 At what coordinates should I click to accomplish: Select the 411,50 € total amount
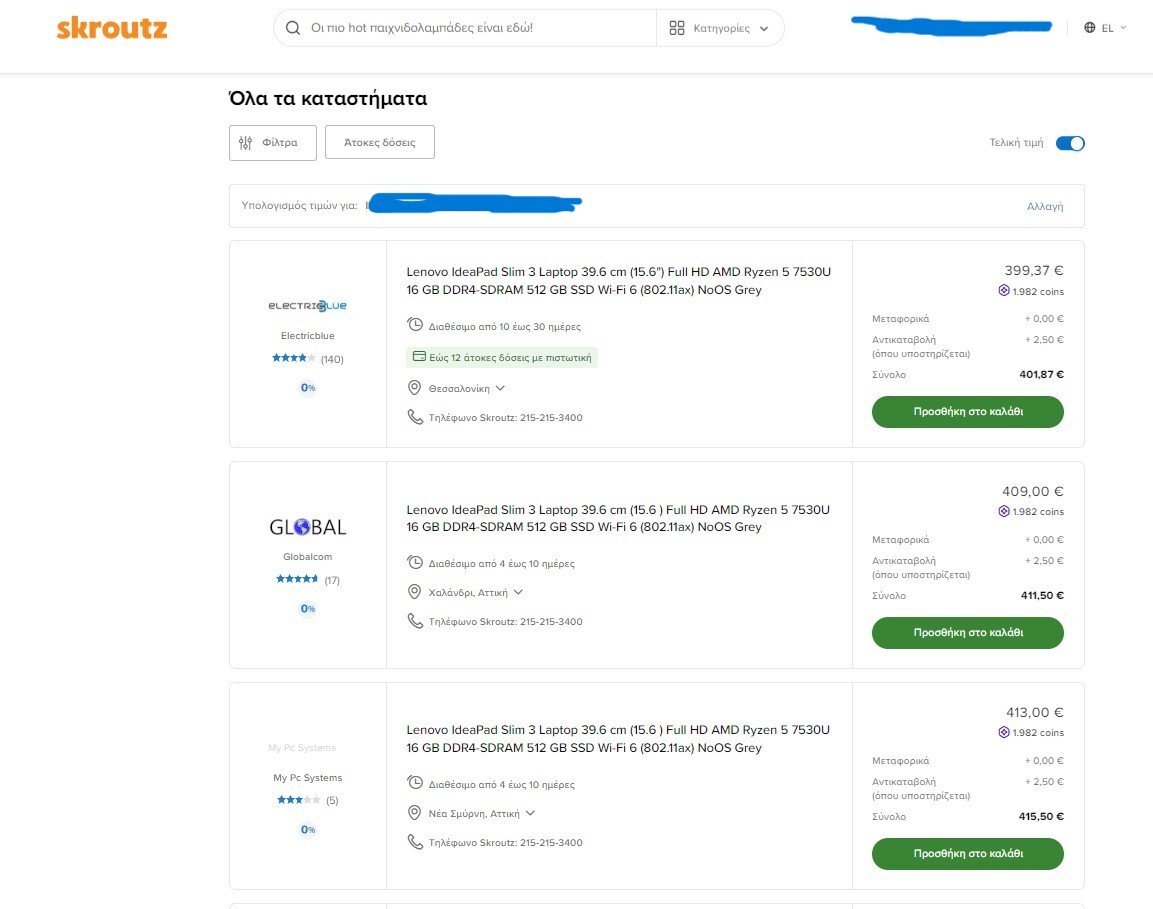[x=1042, y=596]
